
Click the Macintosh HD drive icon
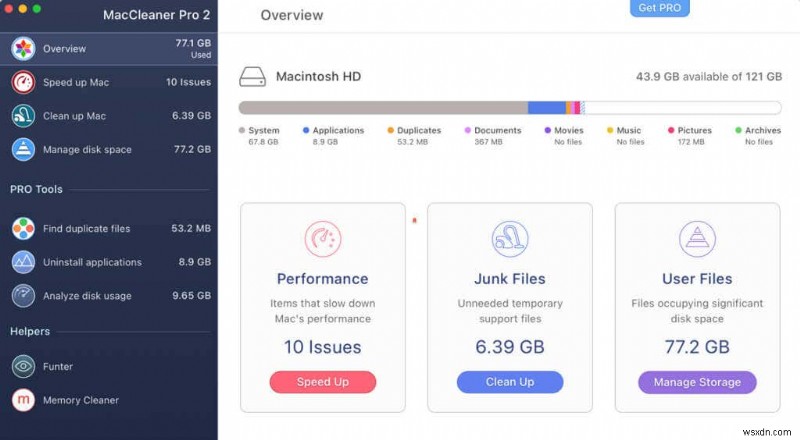pos(253,77)
